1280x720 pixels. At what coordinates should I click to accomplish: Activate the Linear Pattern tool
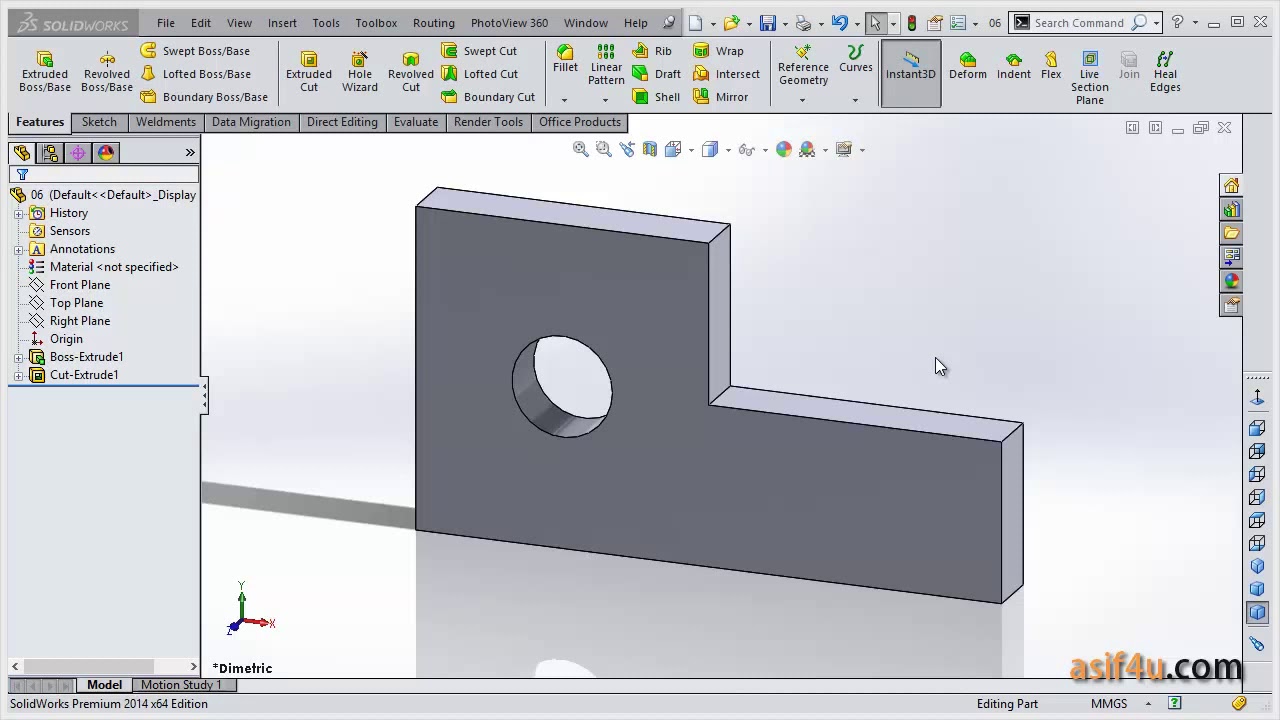[606, 65]
